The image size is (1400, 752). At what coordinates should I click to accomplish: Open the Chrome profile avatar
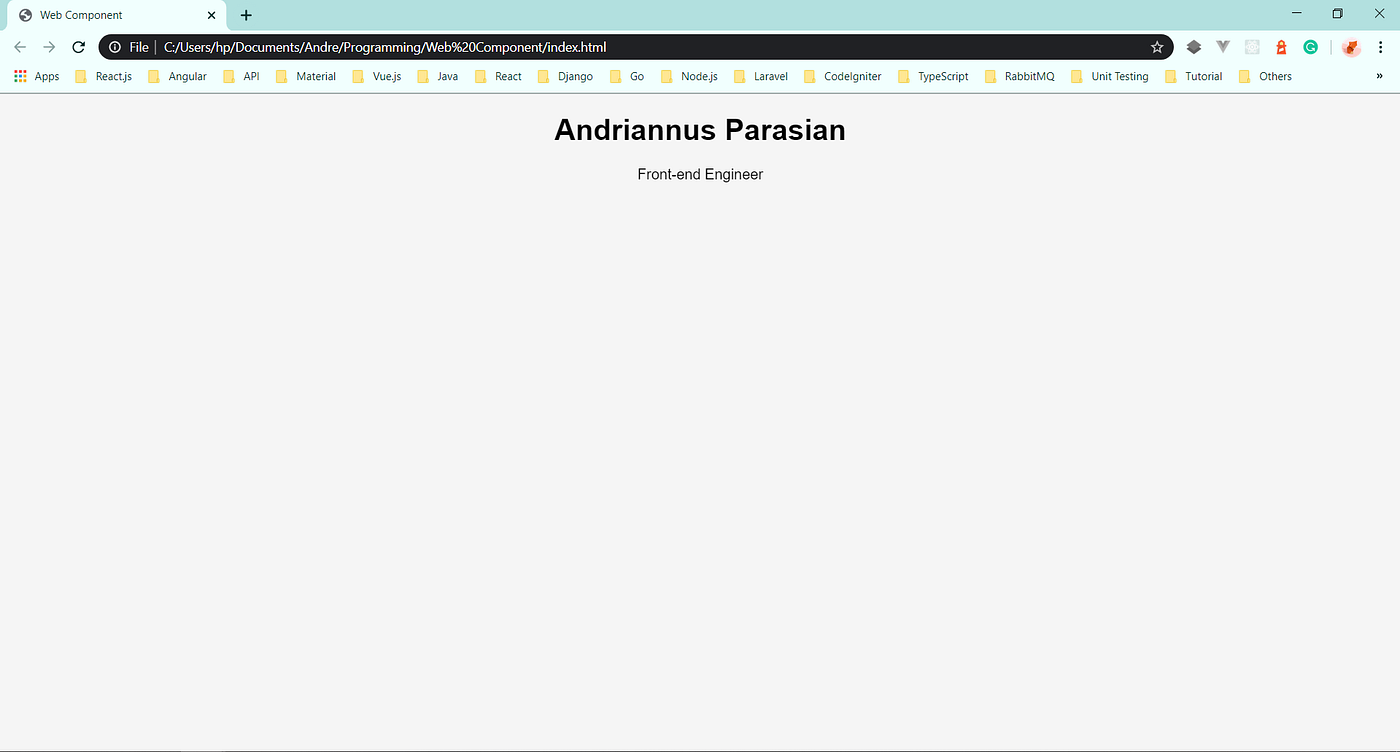1351,46
